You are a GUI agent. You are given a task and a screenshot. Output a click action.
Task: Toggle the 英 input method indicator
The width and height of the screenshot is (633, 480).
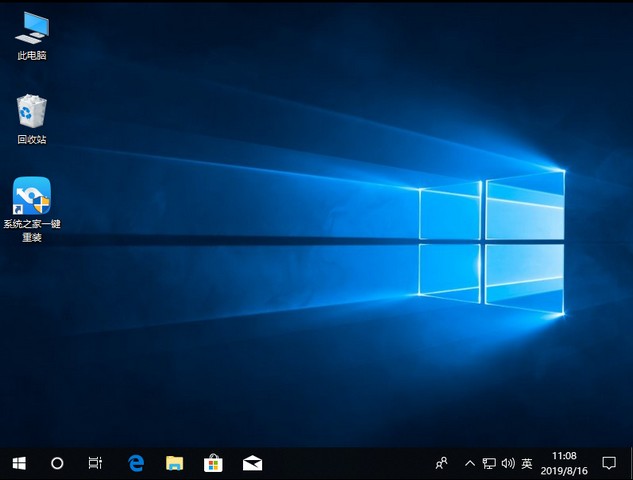tap(527, 463)
